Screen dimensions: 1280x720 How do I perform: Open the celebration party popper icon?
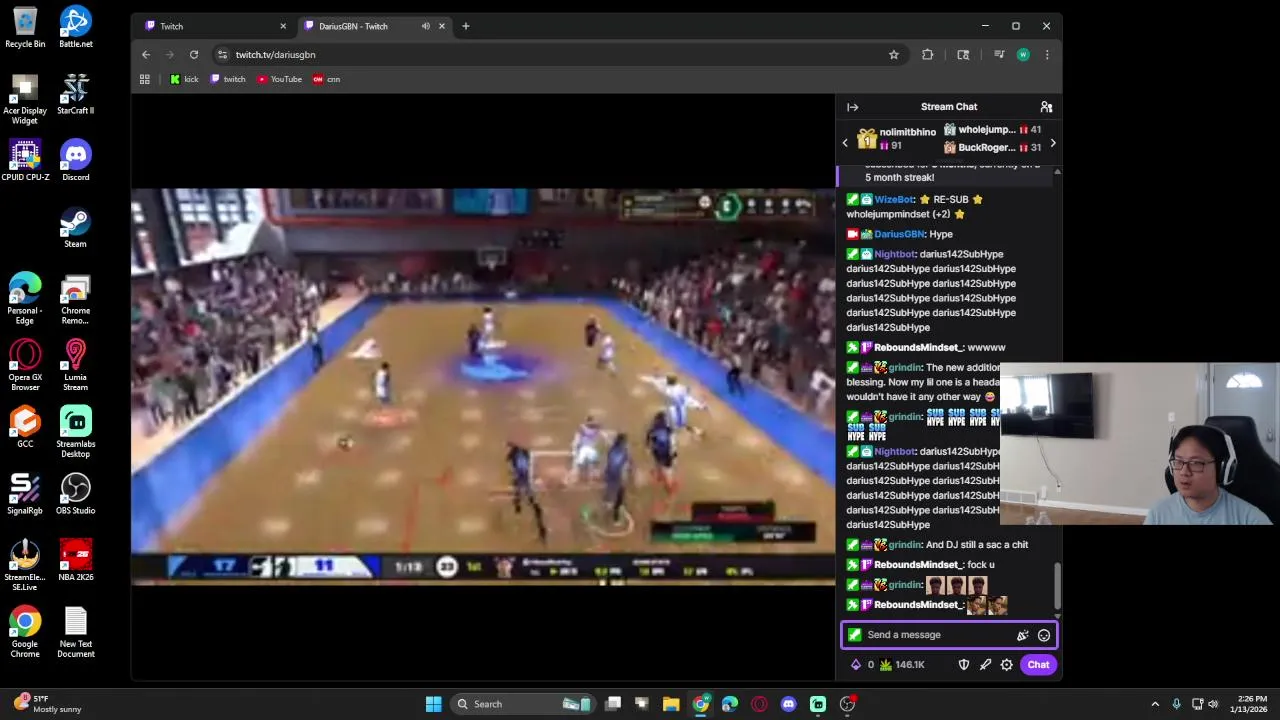[x=1022, y=635]
